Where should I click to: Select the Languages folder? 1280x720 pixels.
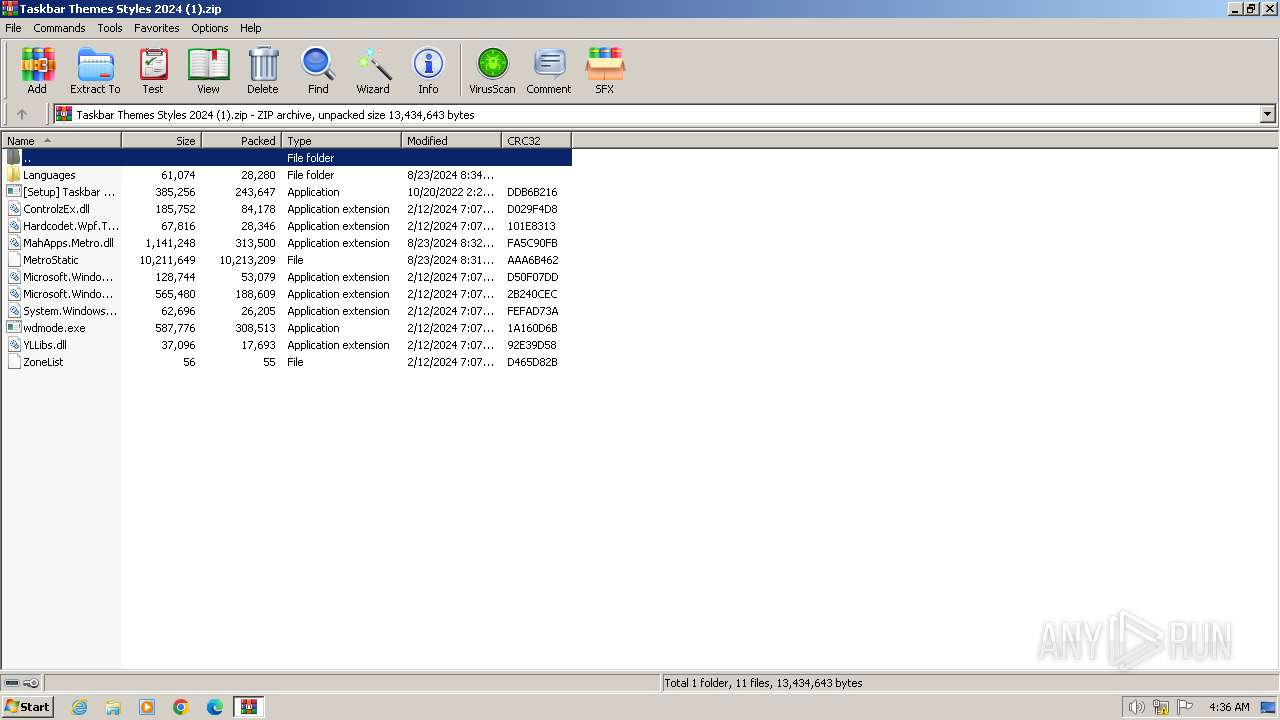(287, 175)
